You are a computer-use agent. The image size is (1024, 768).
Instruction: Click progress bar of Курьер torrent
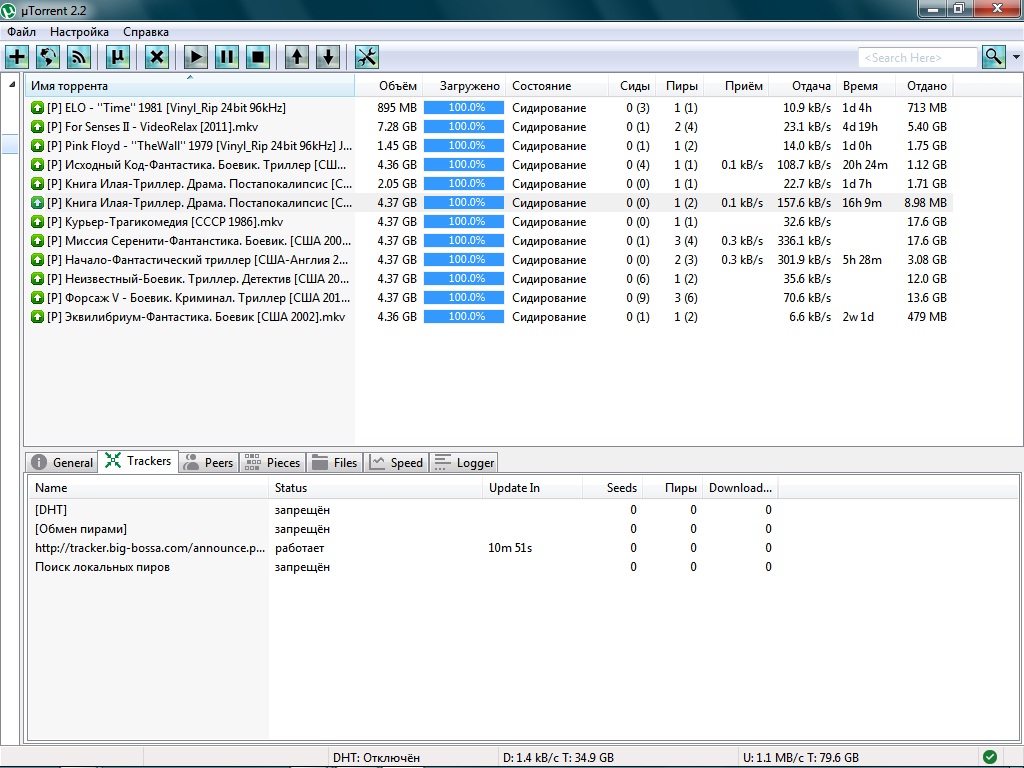click(464, 221)
